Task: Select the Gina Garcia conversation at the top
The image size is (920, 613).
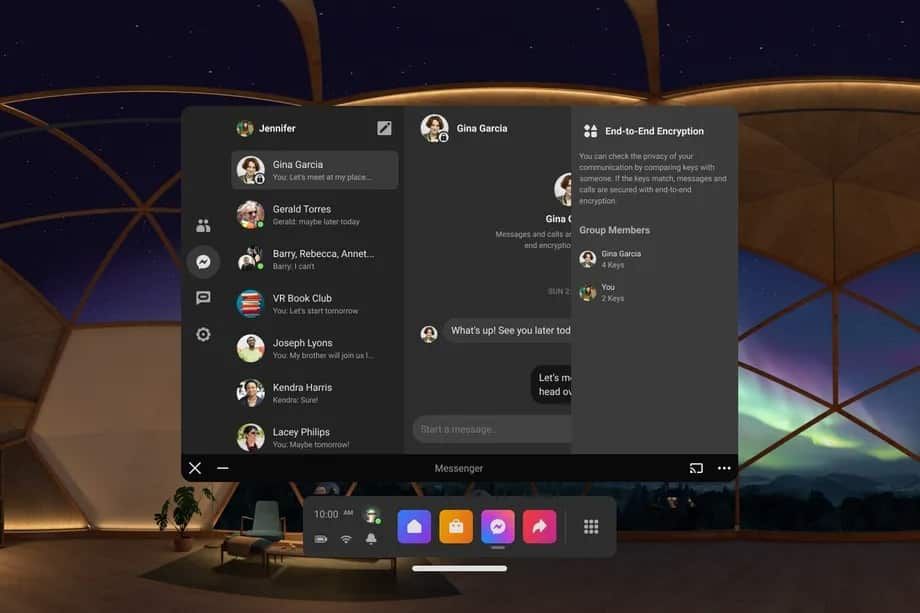Action: tap(310, 170)
